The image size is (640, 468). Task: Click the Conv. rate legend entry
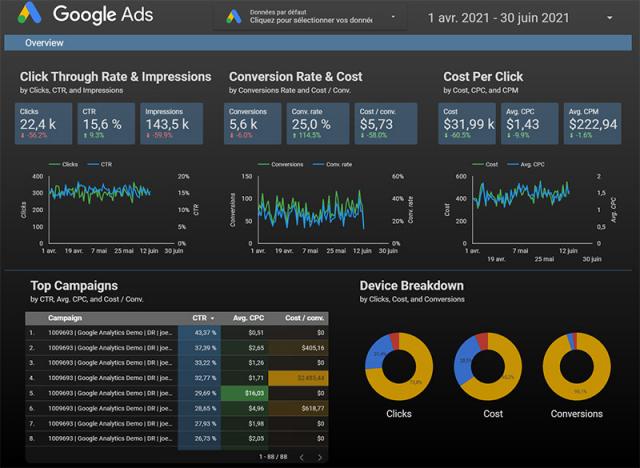coord(332,164)
